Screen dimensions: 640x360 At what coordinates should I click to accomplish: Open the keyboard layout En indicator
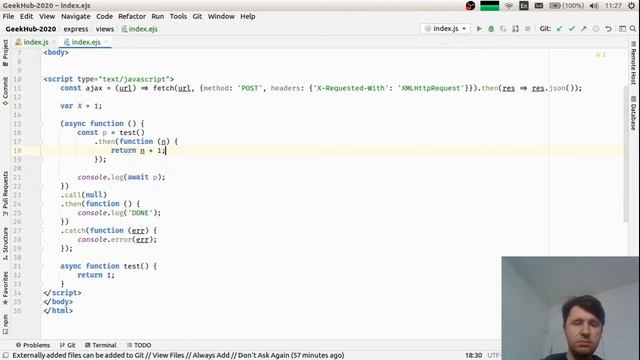[x=524, y=6]
